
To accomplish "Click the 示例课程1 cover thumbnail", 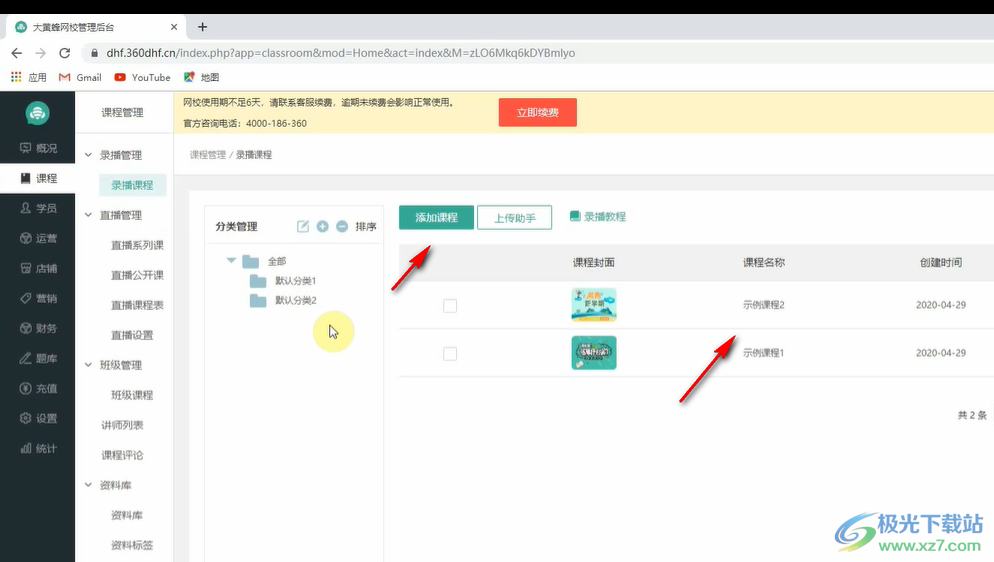I will [593, 353].
